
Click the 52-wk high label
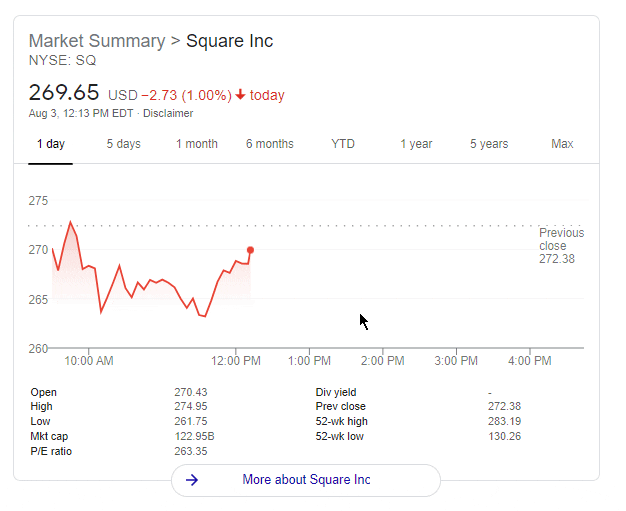click(x=341, y=421)
